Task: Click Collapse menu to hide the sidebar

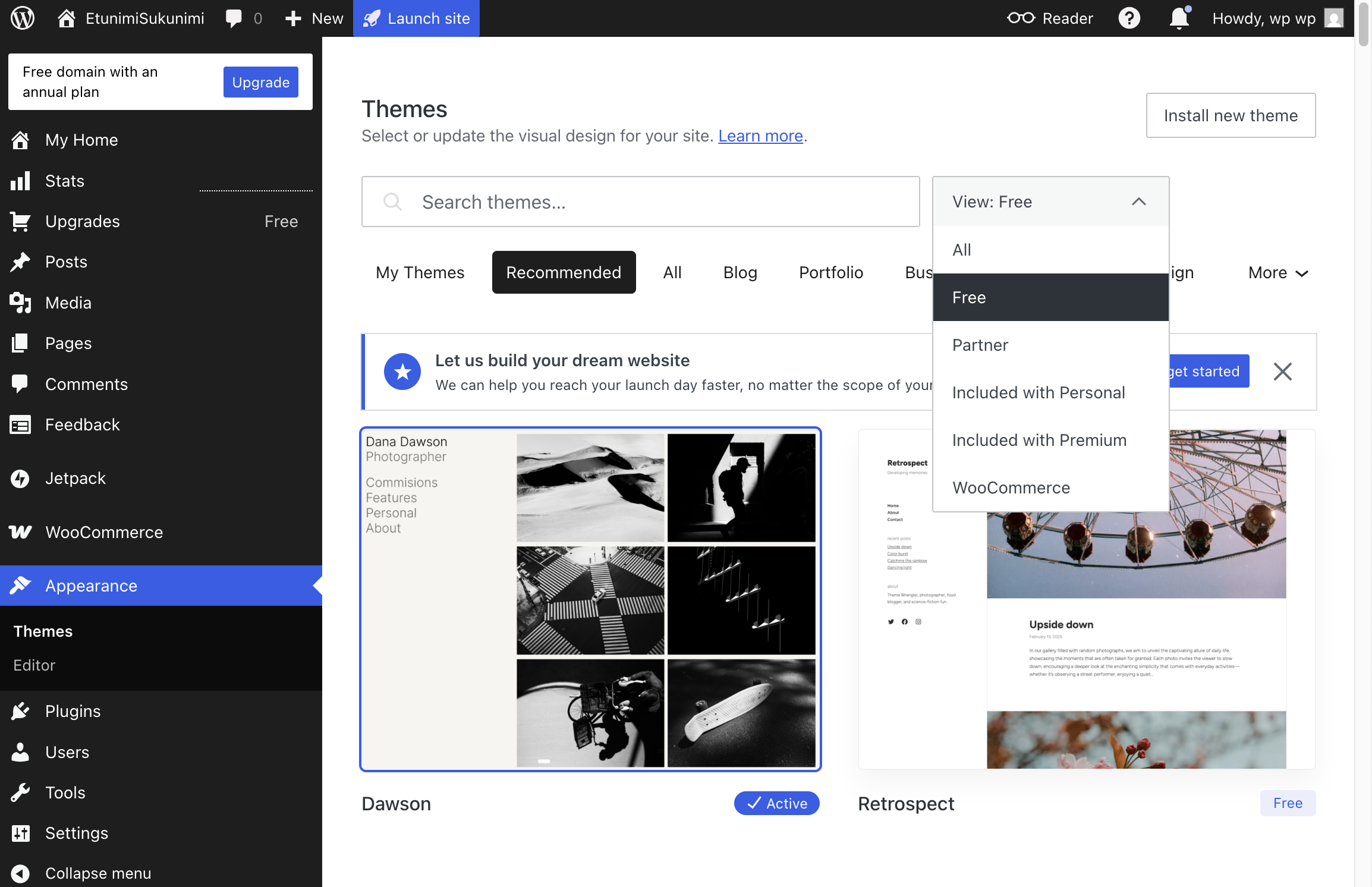Action: (97, 873)
